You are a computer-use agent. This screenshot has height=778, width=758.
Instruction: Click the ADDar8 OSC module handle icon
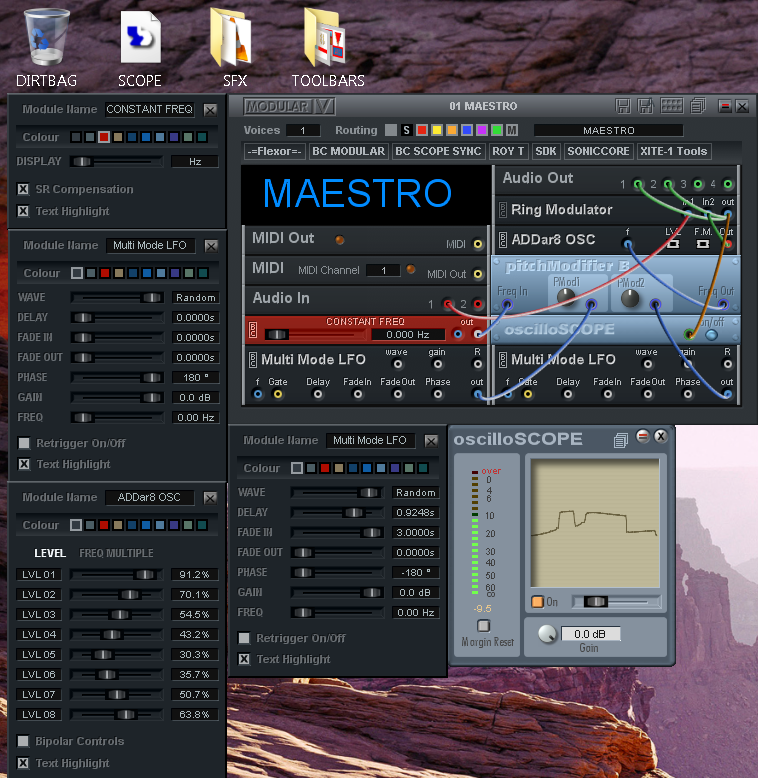[x=503, y=240]
